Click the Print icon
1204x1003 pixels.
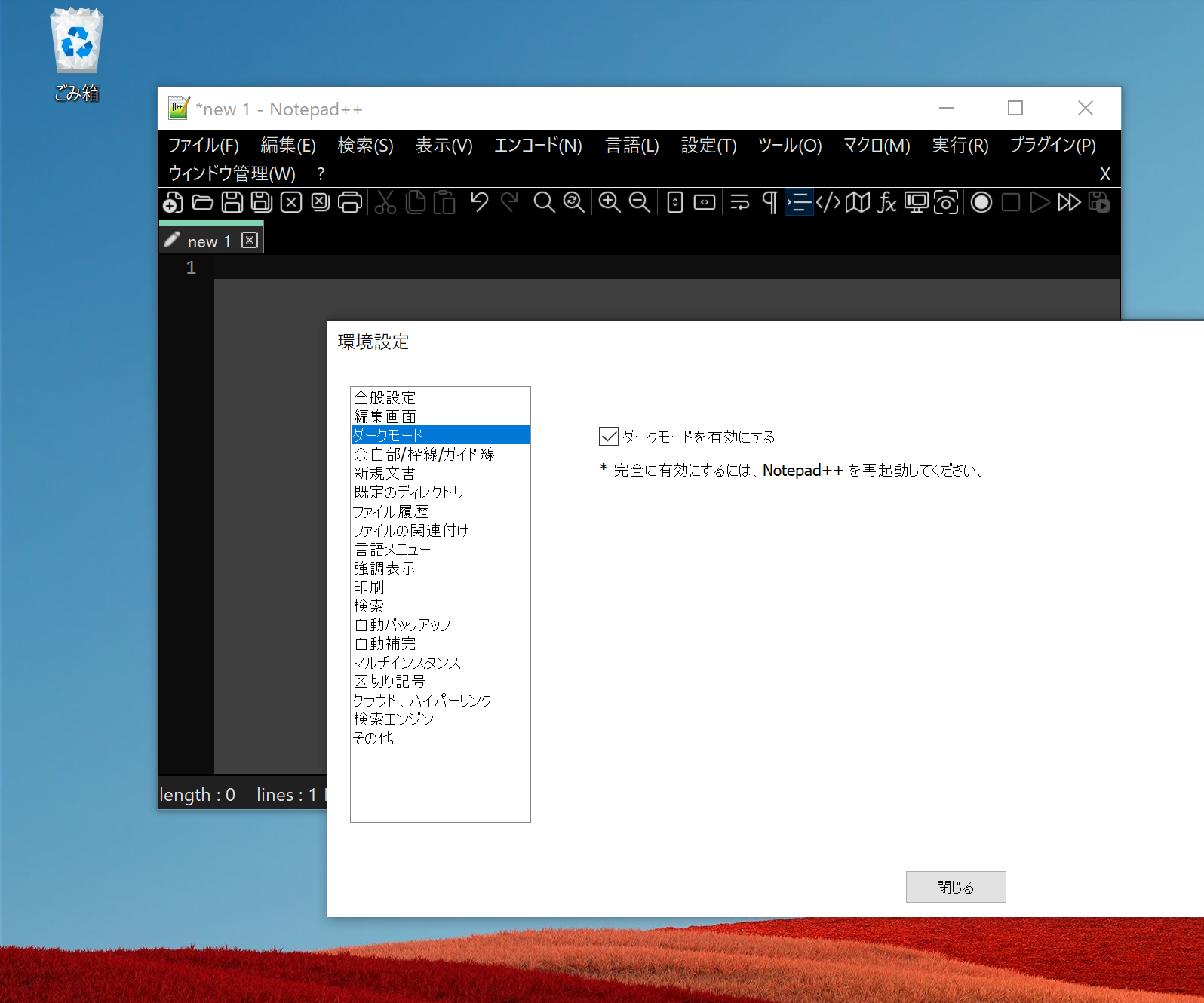350,202
